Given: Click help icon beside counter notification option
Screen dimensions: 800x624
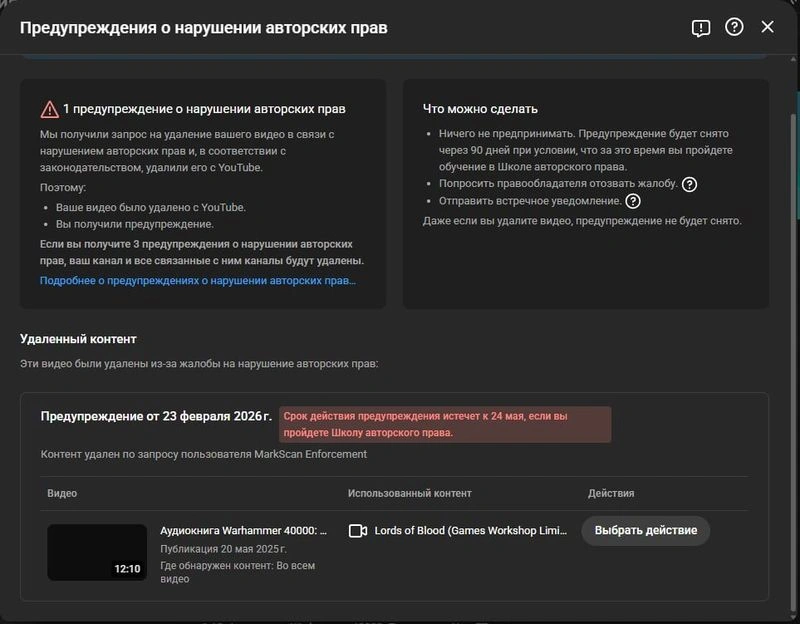Looking at the screenshot, I should pos(633,201).
